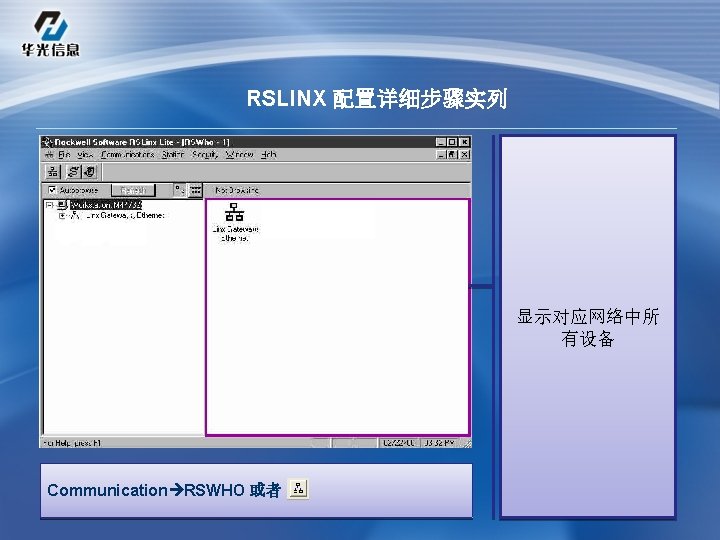This screenshot has height=540, width=720.
Task: Minimize the RSLinx Lite window
Action: pos(441,142)
